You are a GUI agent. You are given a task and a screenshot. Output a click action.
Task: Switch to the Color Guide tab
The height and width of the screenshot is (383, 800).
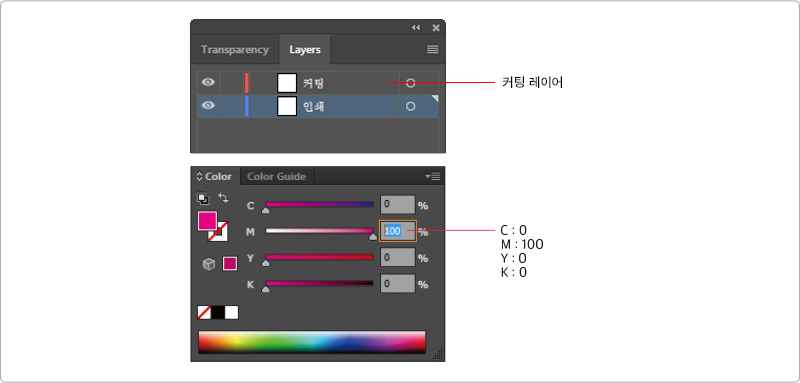(277, 176)
